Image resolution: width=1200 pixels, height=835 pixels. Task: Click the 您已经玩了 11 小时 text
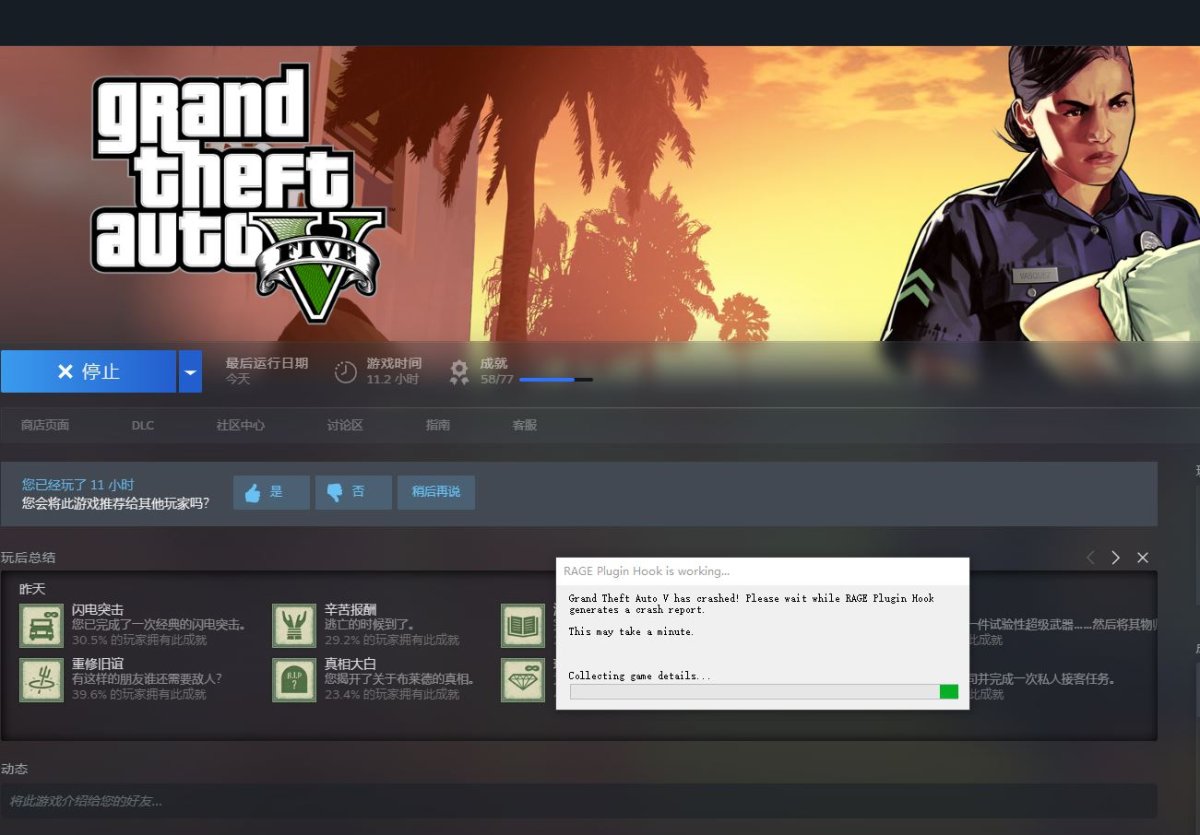pos(78,484)
